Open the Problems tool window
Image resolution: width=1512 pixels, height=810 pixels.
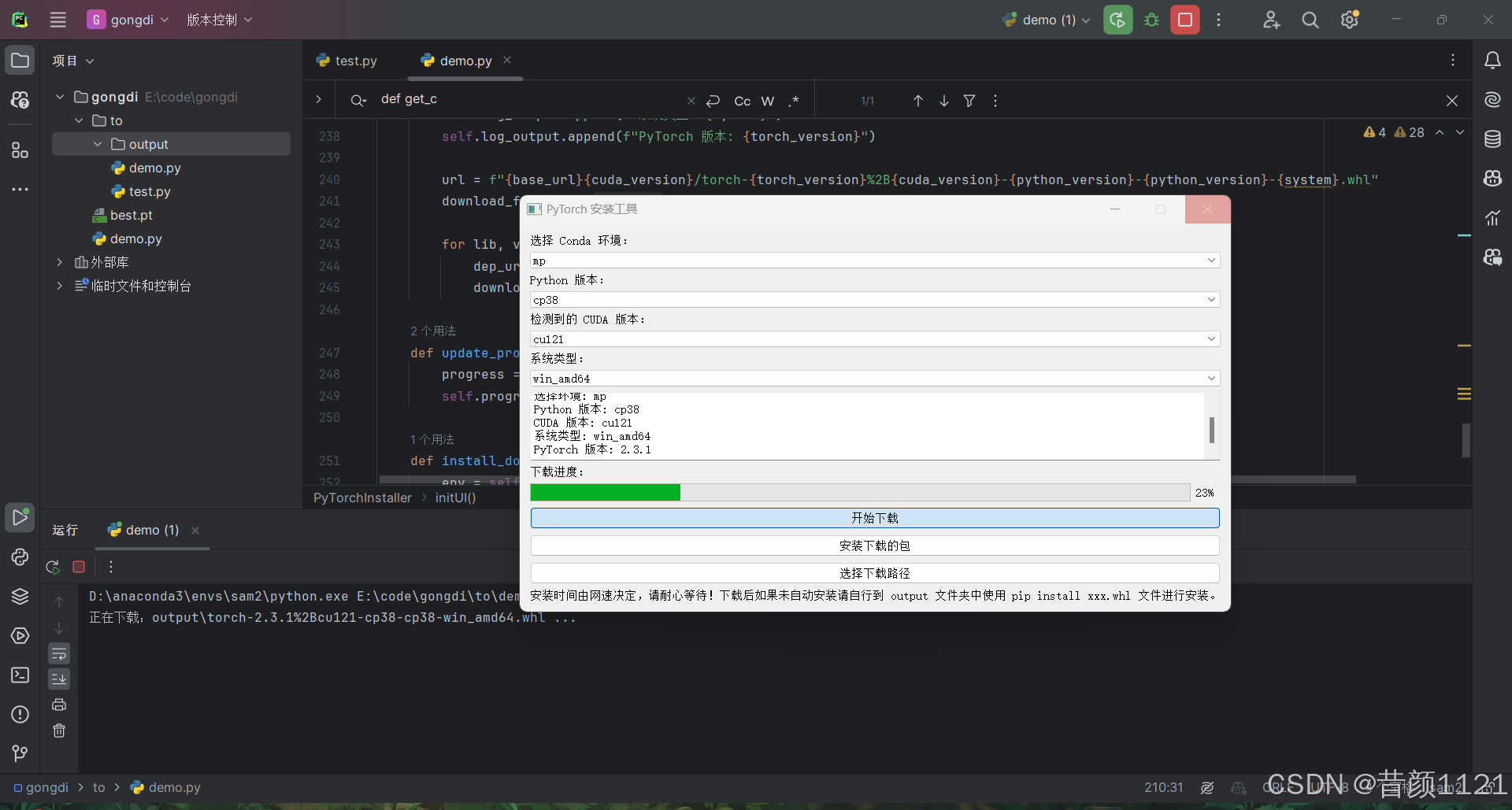pos(20,714)
